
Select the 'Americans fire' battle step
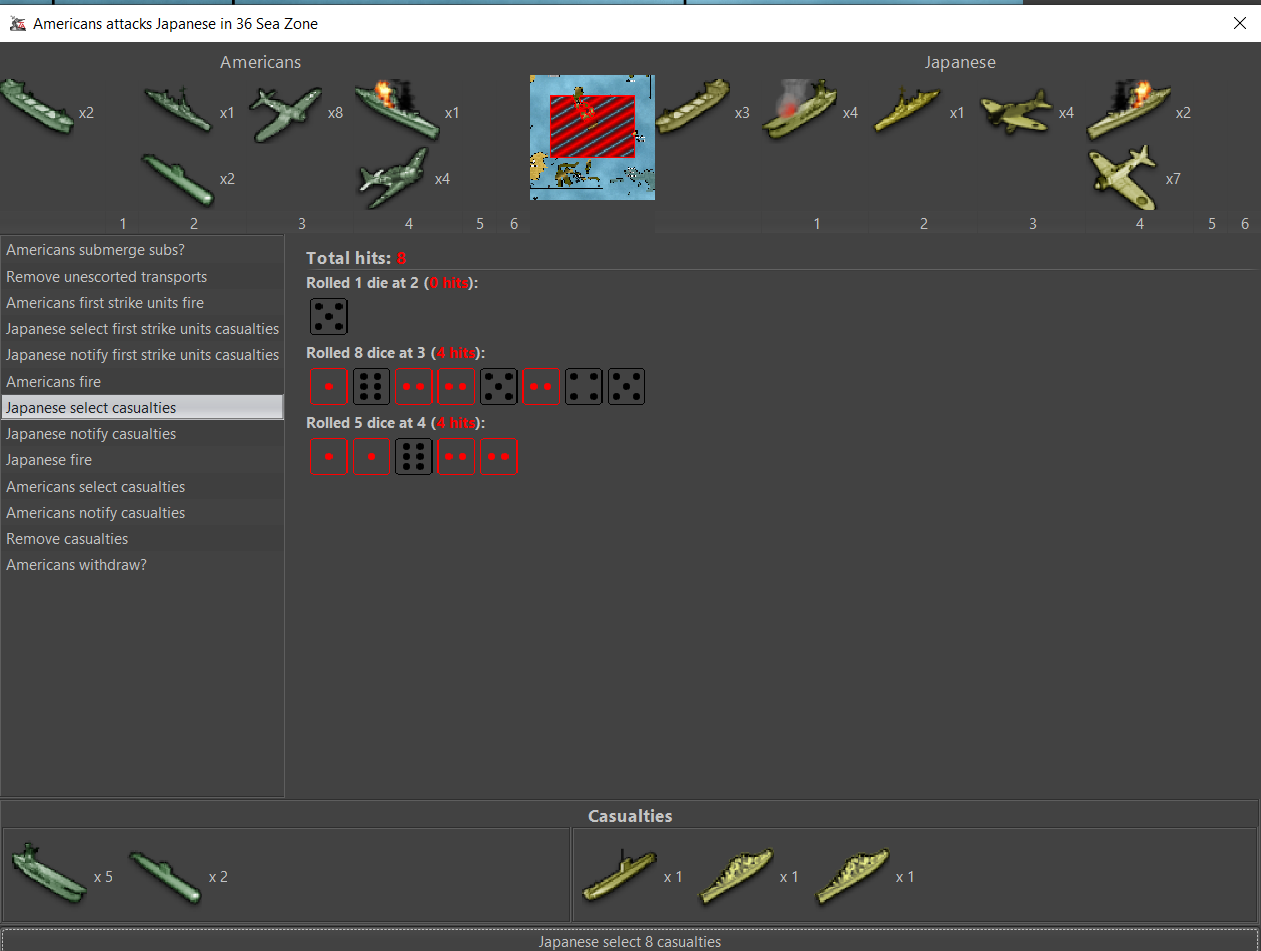point(142,382)
